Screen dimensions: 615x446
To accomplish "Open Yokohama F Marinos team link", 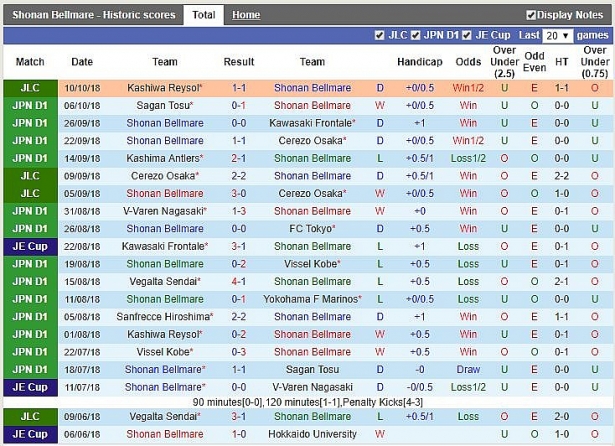I will tap(312, 299).
